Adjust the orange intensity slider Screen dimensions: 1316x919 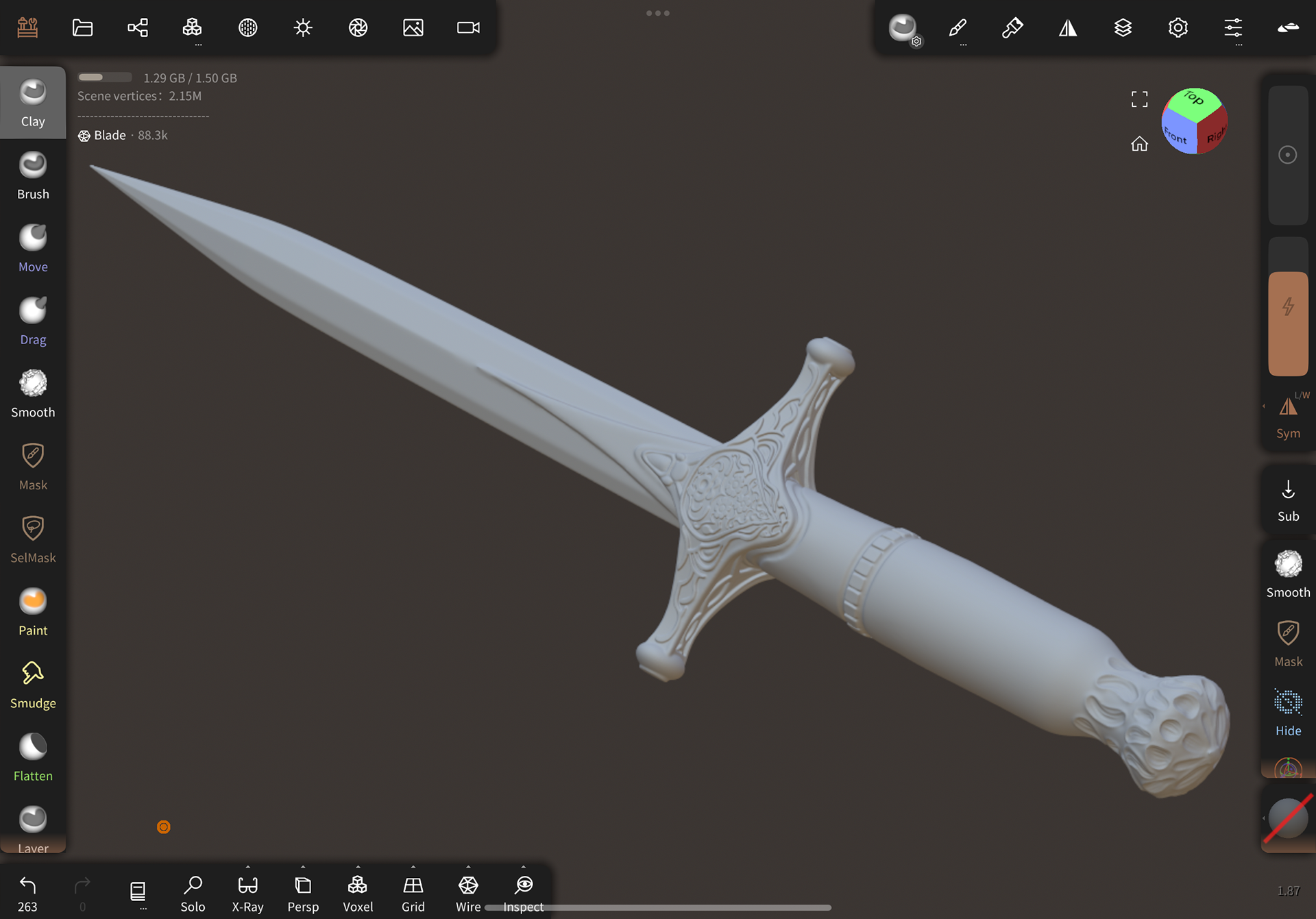tap(1288, 323)
